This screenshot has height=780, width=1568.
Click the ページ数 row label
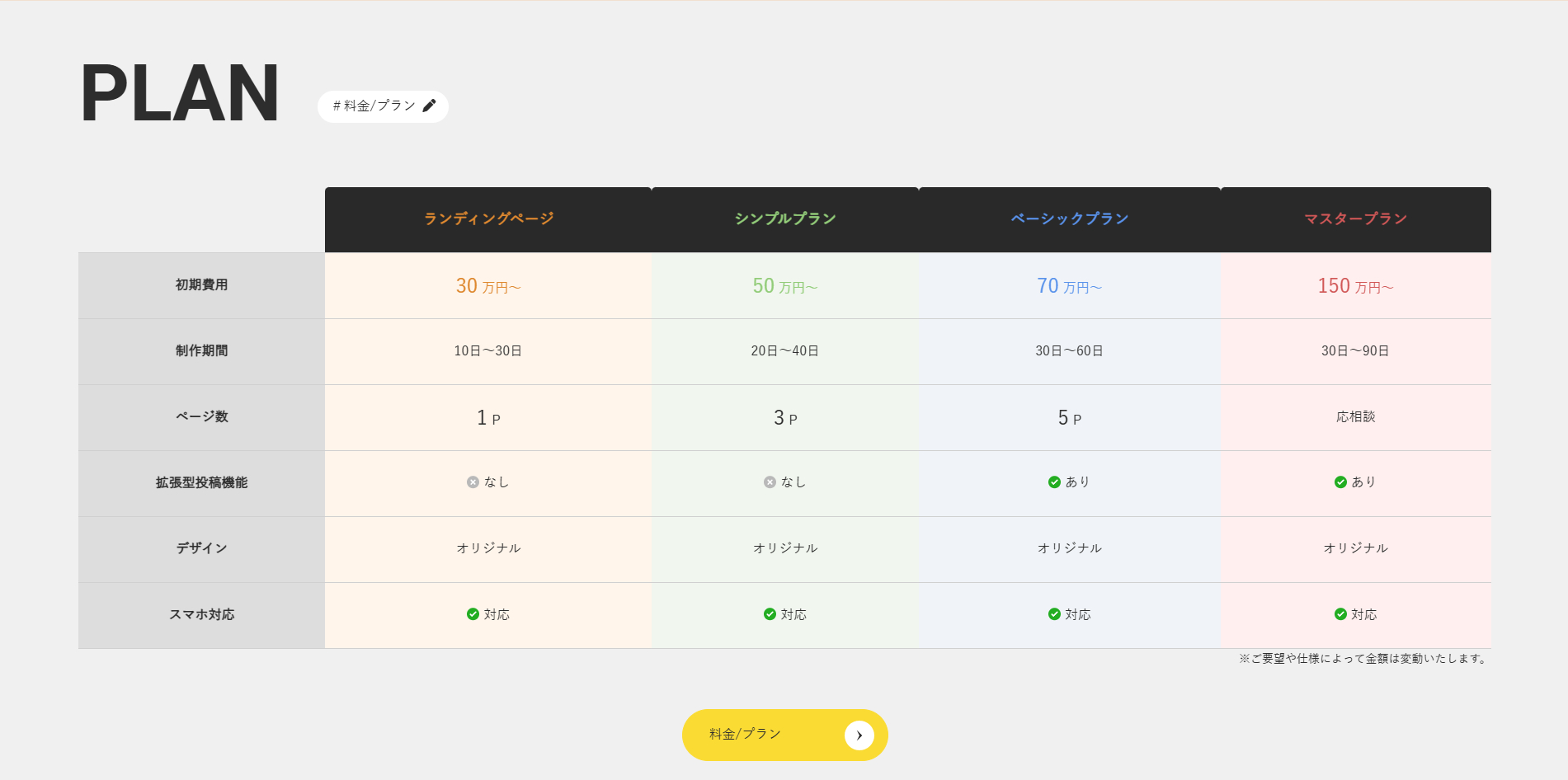(x=201, y=417)
